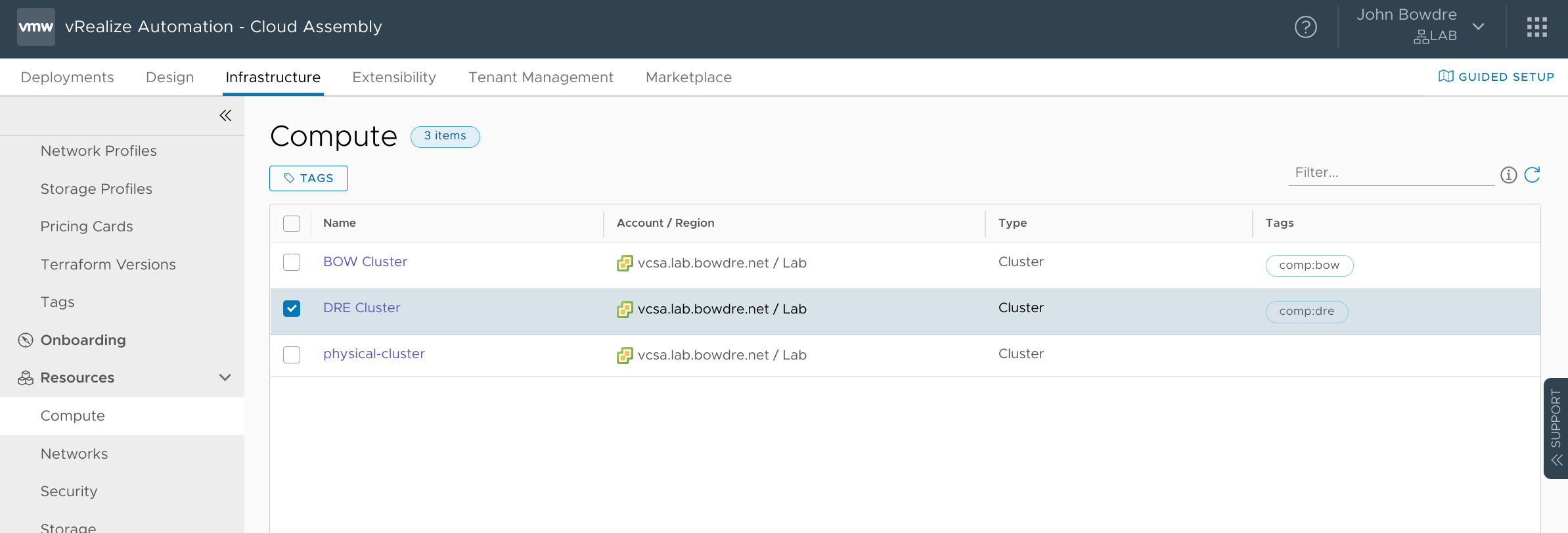This screenshot has height=533, width=1568.
Task: Open the GUIDED SETUP link
Action: click(x=1496, y=76)
